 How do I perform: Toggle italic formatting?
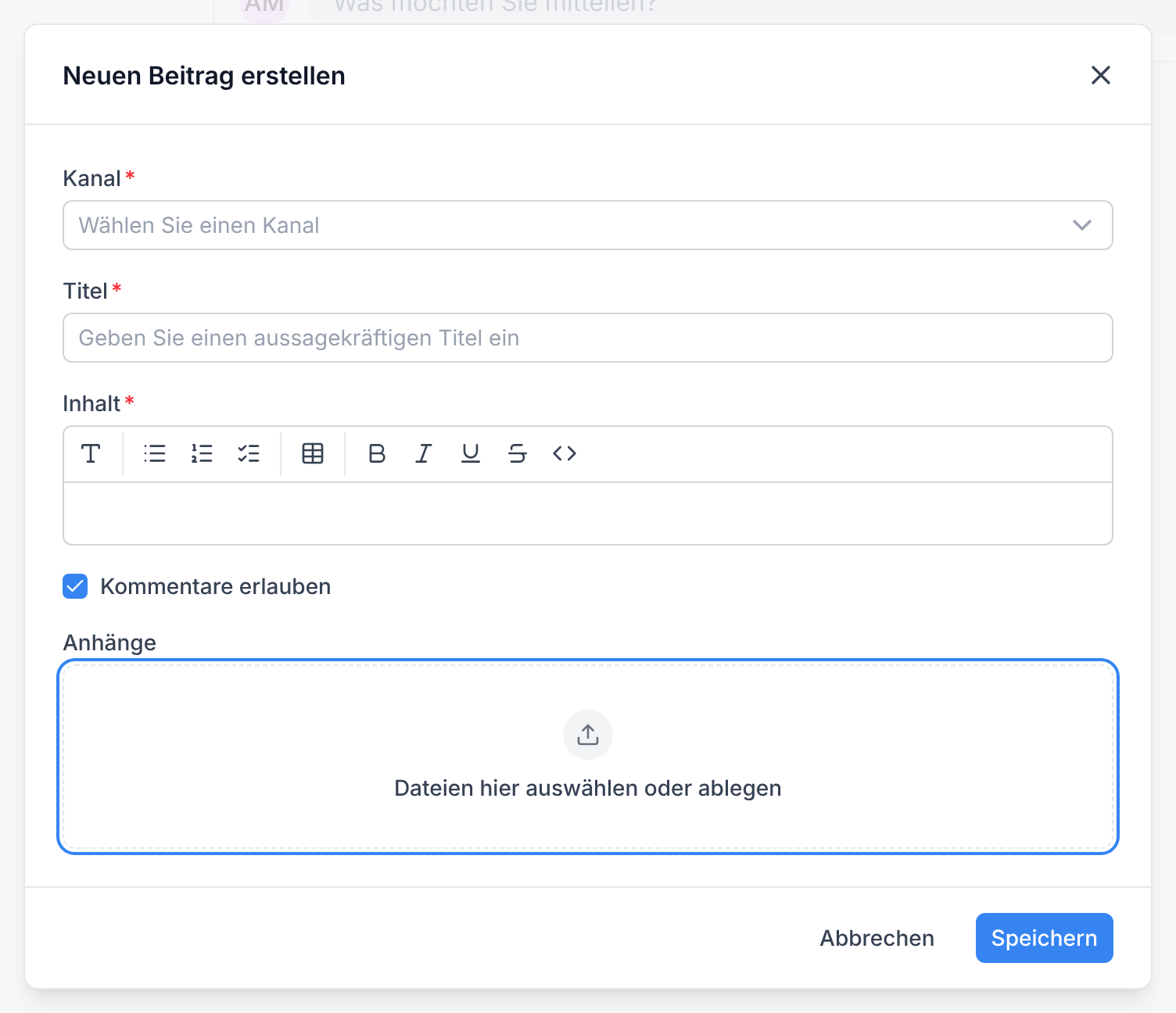[424, 453]
